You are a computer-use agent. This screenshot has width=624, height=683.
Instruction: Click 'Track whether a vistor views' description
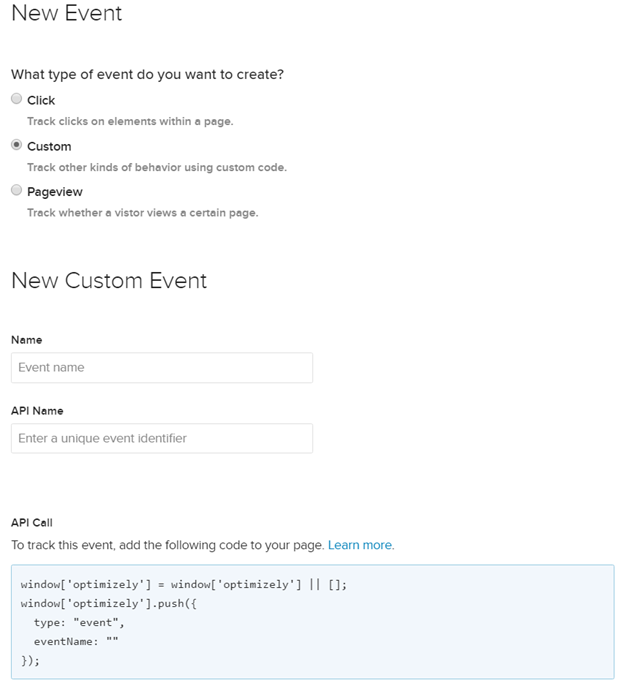142,213
